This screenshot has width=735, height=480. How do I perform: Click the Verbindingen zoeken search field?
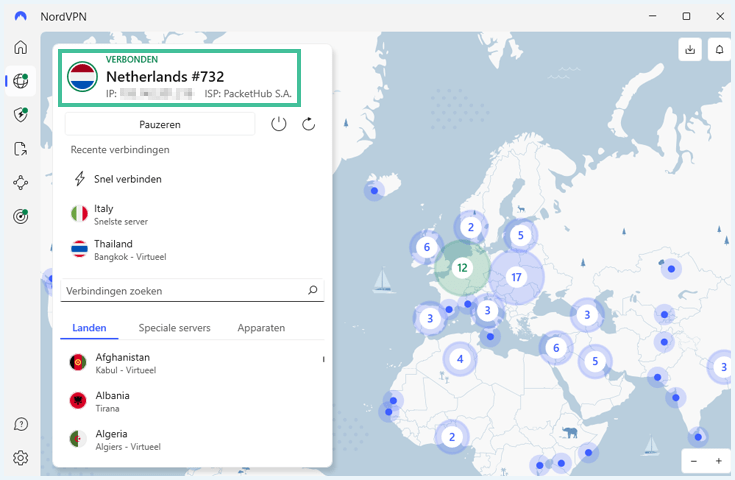coord(192,291)
